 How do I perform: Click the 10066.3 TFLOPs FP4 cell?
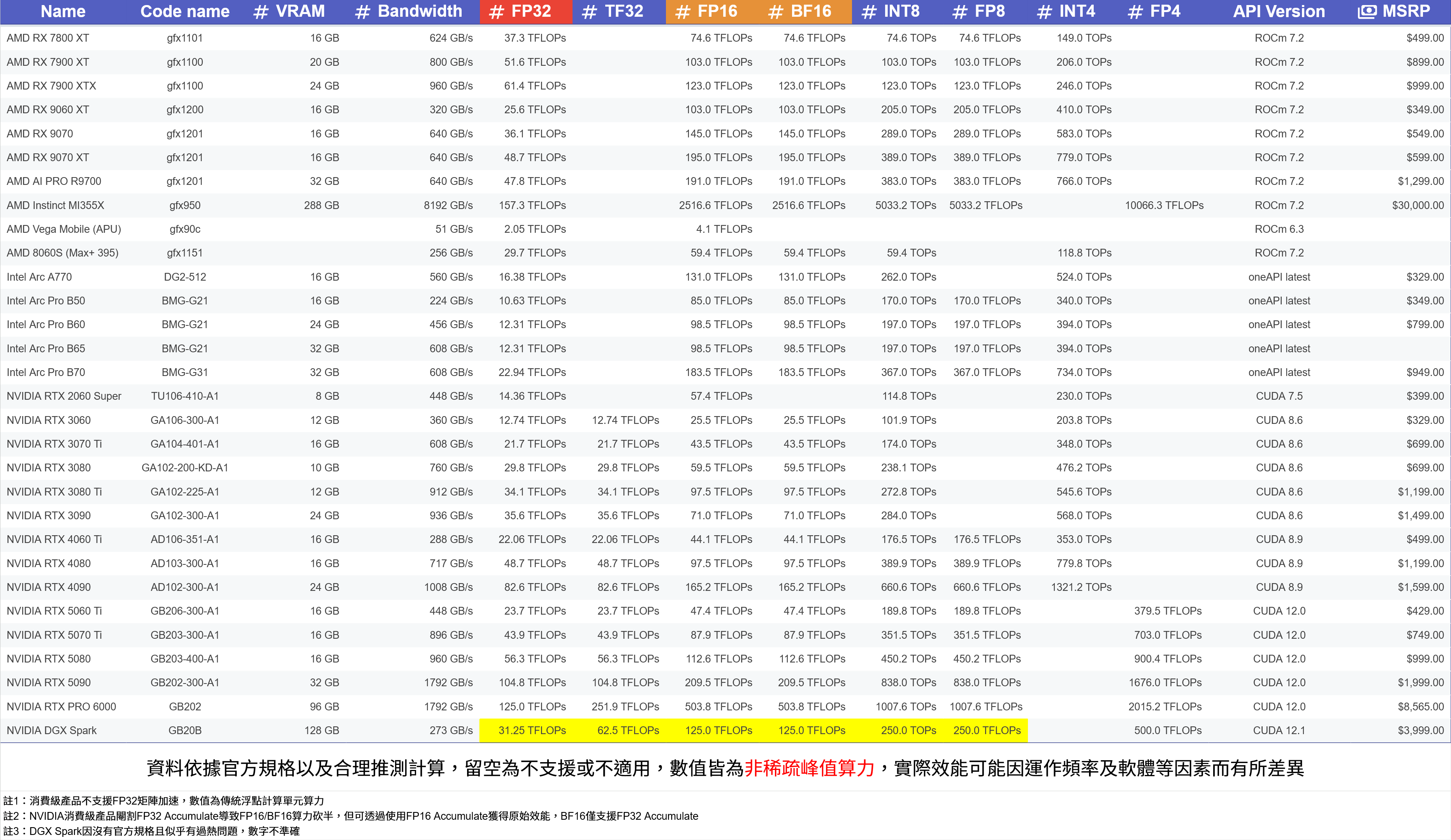pos(1164,206)
